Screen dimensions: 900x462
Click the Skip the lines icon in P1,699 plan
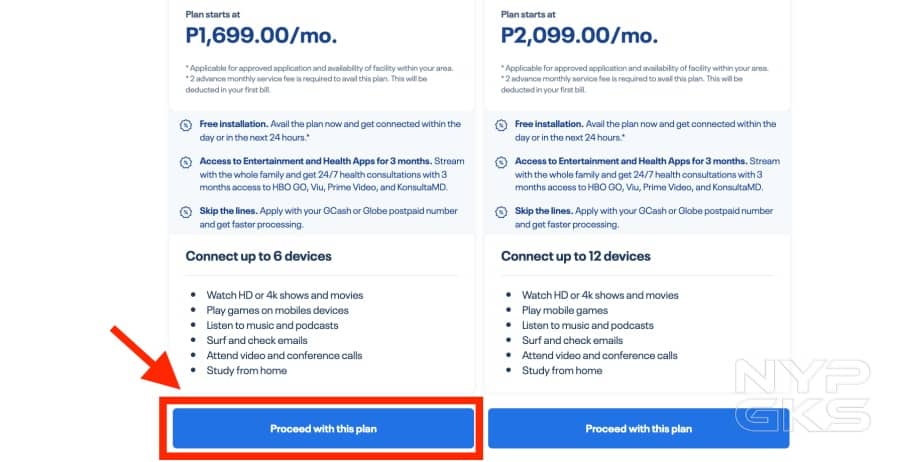tap(185, 212)
